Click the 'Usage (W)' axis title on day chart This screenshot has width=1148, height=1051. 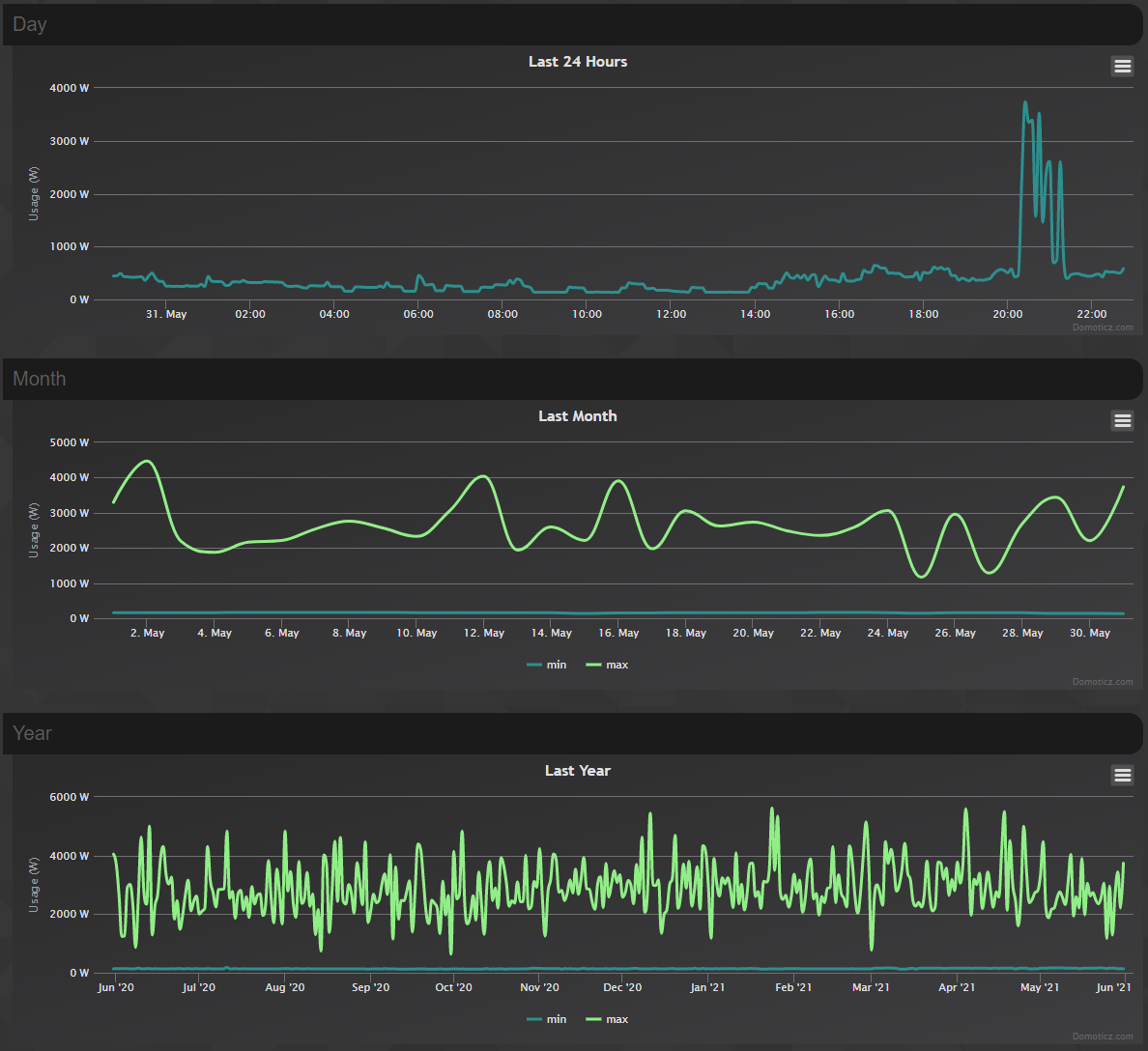click(34, 194)
